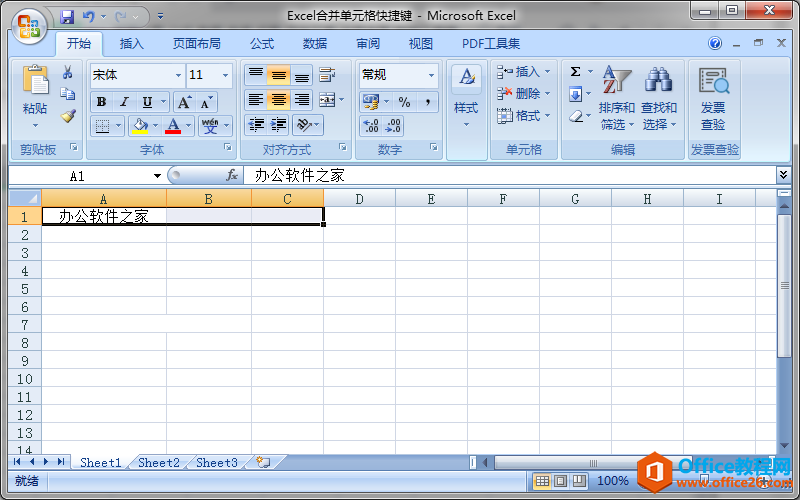Customize Quick Access Toolbar dropdown
Viewport: 800px width, 500px height.
point(160,16)
